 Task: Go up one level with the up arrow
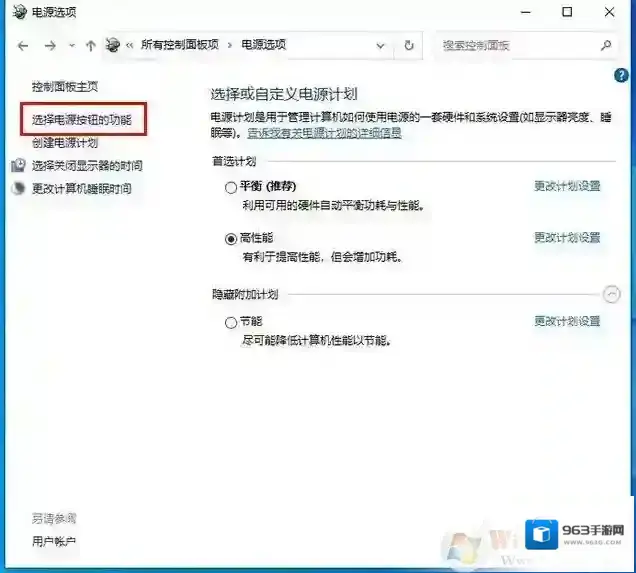pos(91,46)
